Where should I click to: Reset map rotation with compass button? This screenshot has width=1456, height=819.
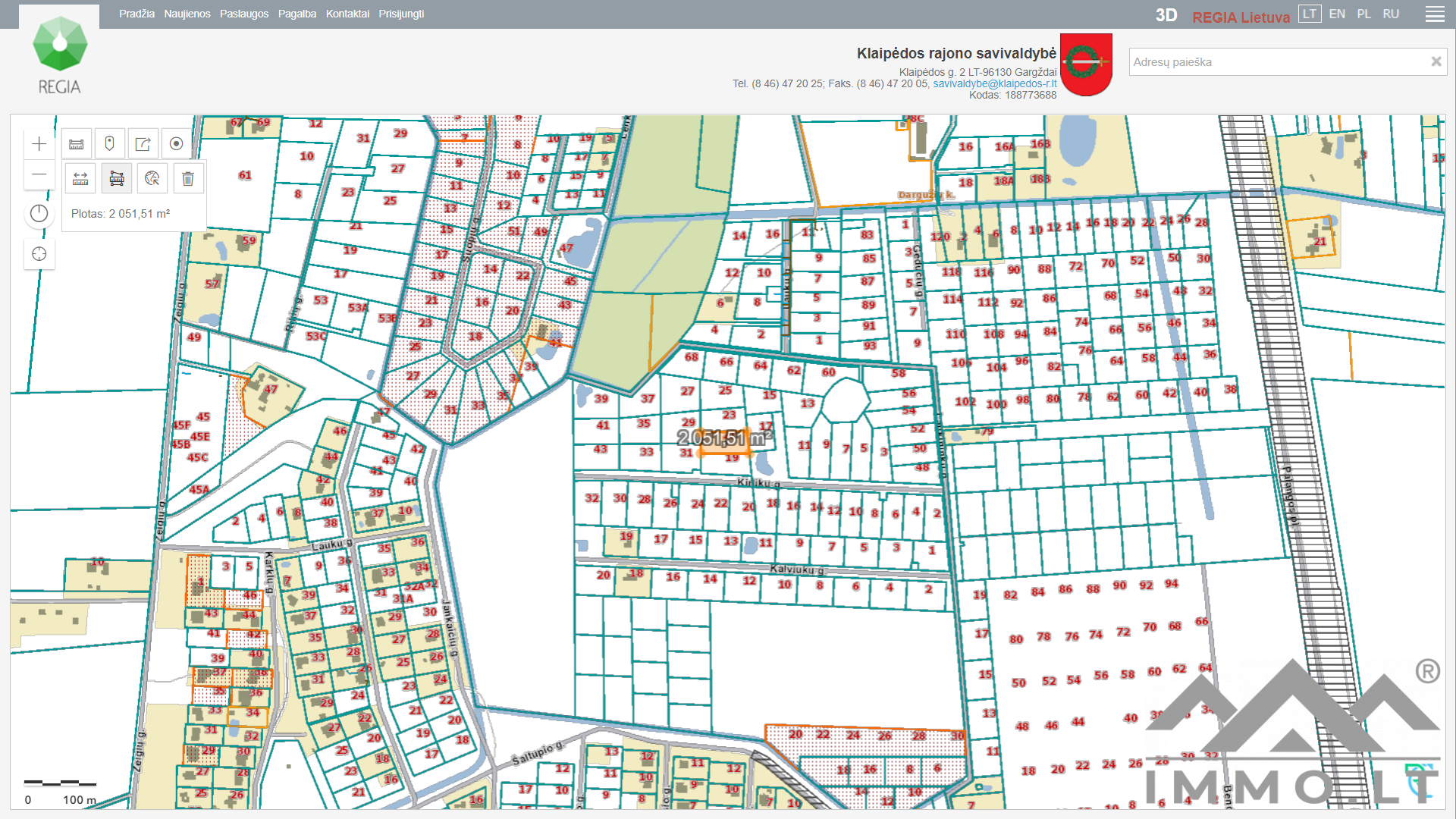(x=39, y=214)
